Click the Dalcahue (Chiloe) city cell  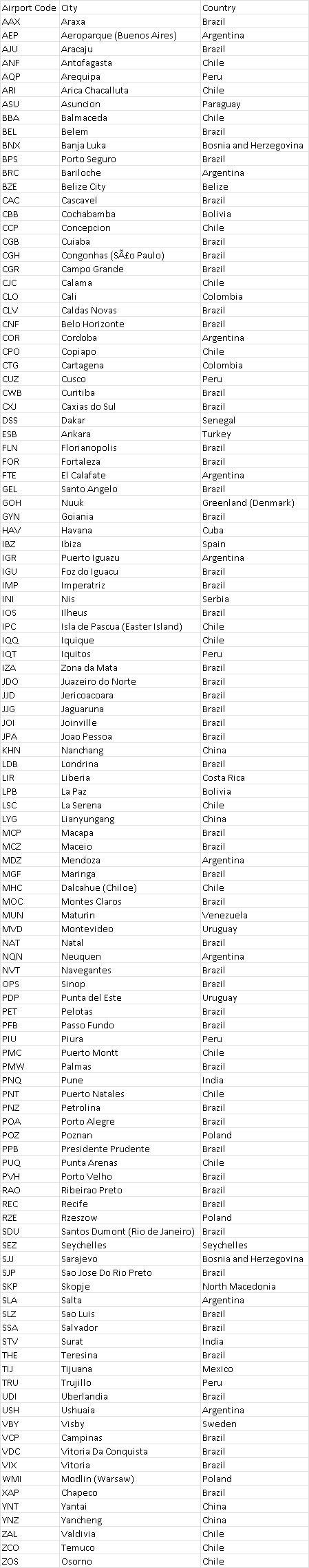(130, 887)
